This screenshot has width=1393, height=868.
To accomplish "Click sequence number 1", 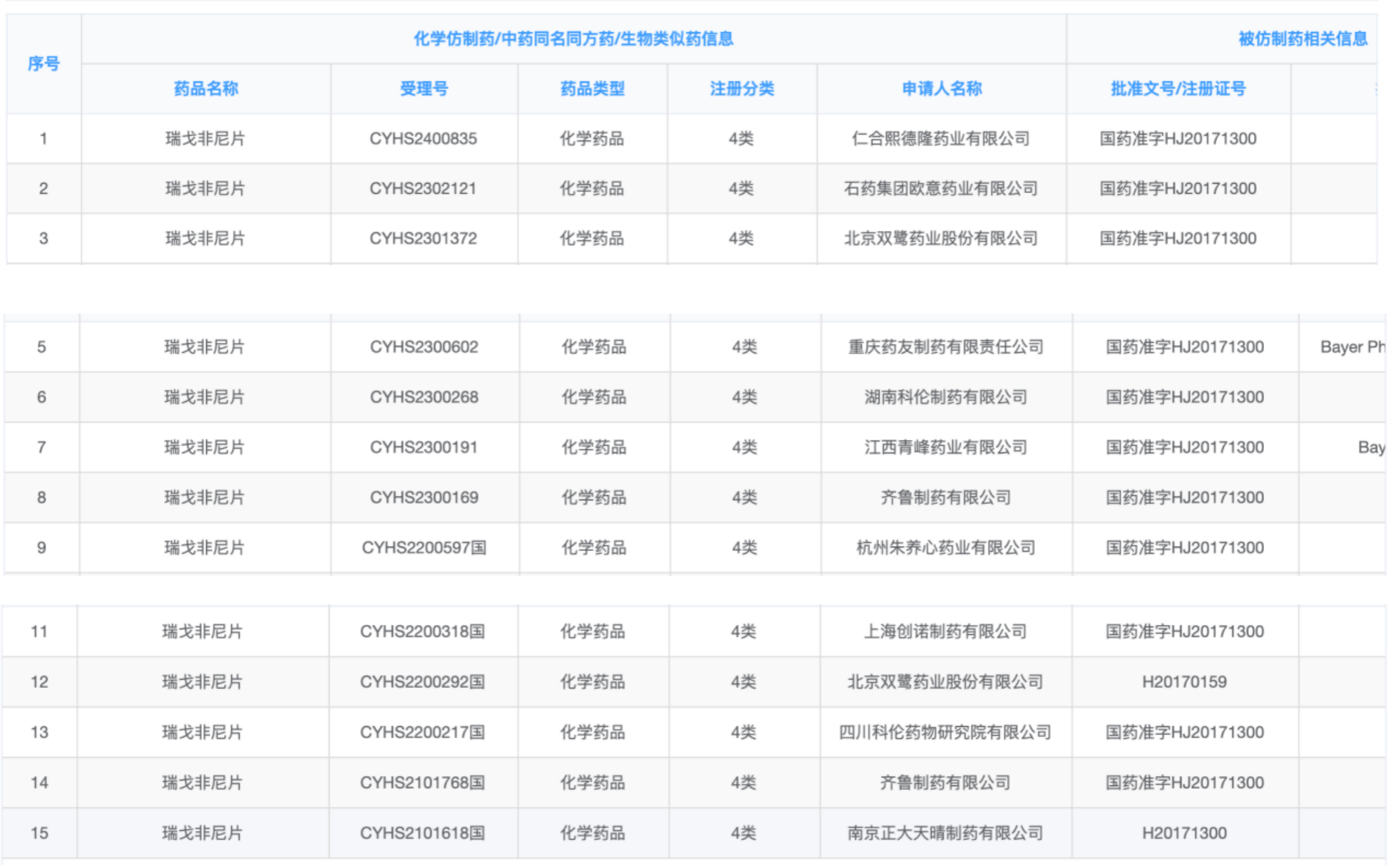I will (43, 139).
